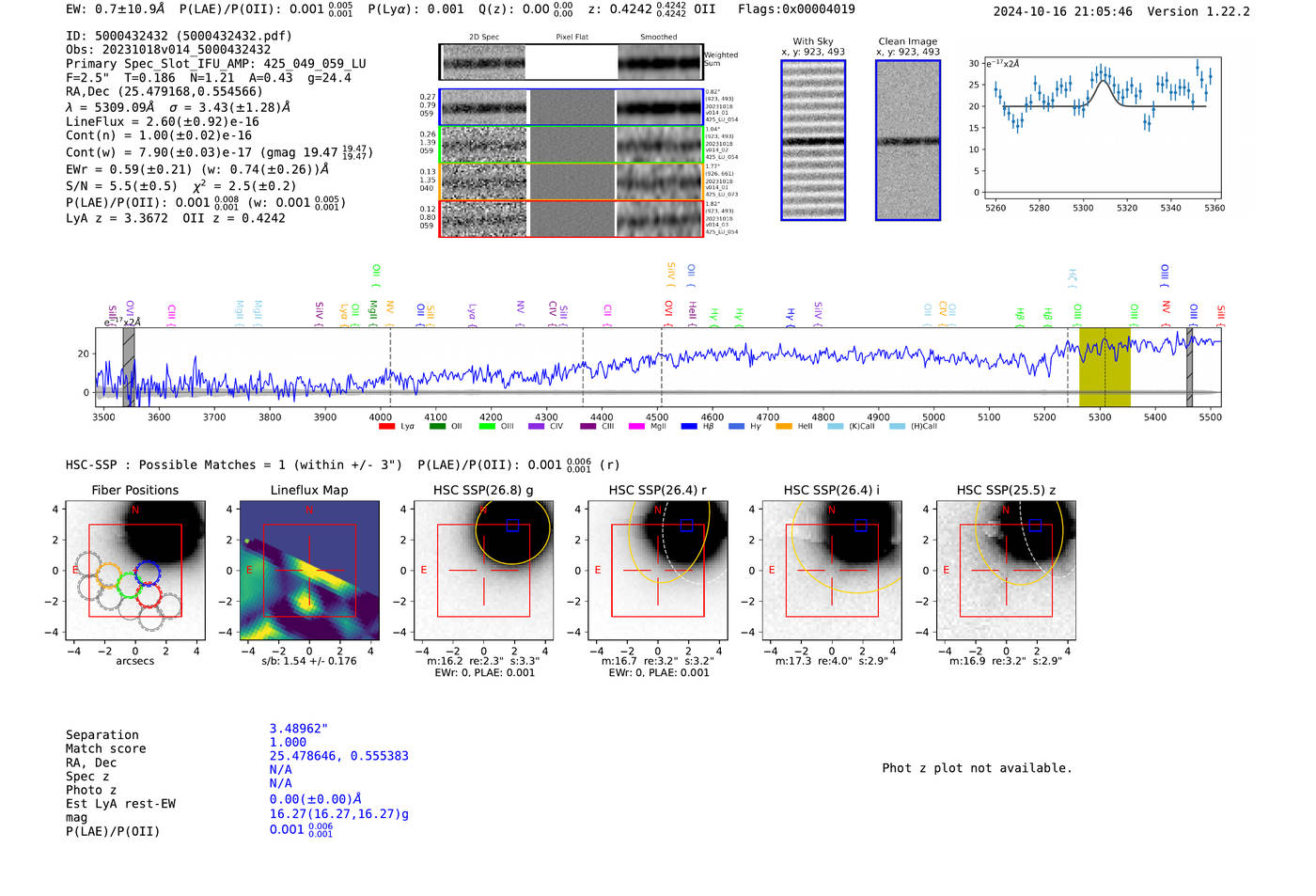Click the RA,Dec coordinates line
The width and height of the screenshot is (1316, 896).
[164, 91]
